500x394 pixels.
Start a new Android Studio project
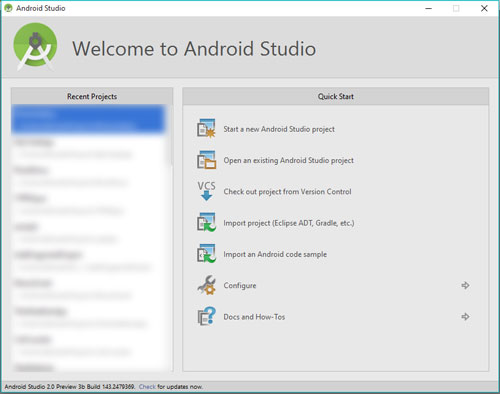pos(279,129)
